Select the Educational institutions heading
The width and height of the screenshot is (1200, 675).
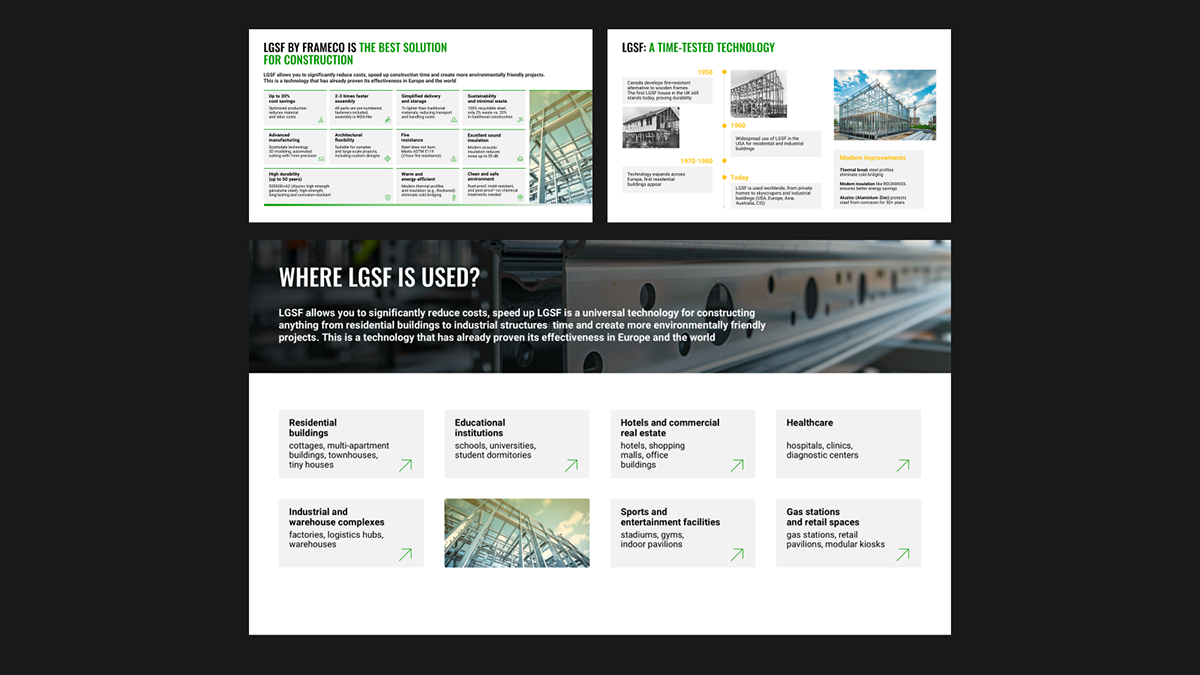point(480,428)
